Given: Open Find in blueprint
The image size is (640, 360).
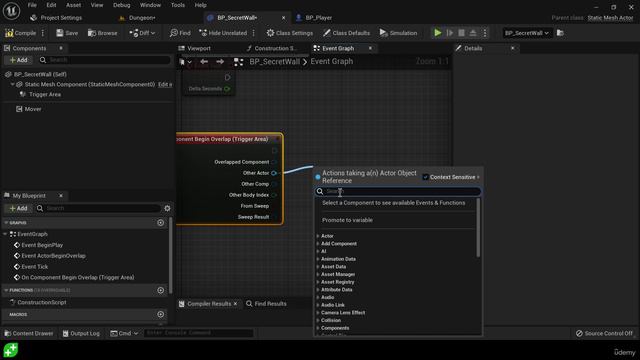Looking at the screenshot, I should pyautogui.click(x=180, y=33).
